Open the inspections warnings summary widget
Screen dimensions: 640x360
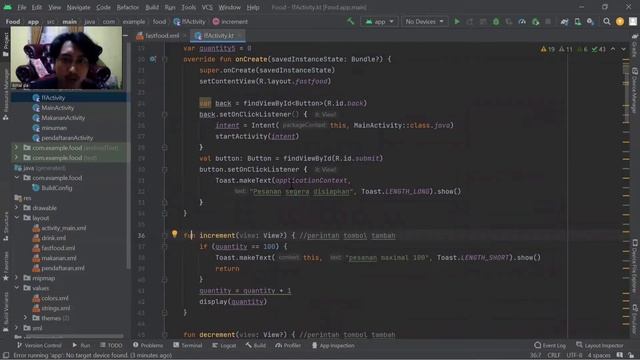coord(573,49)
